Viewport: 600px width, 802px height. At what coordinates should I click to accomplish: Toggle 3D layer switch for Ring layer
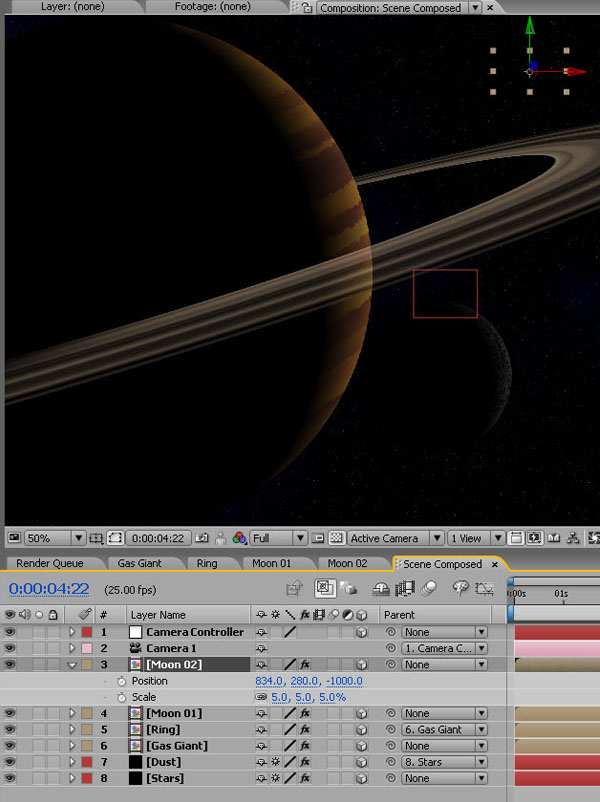361,730
